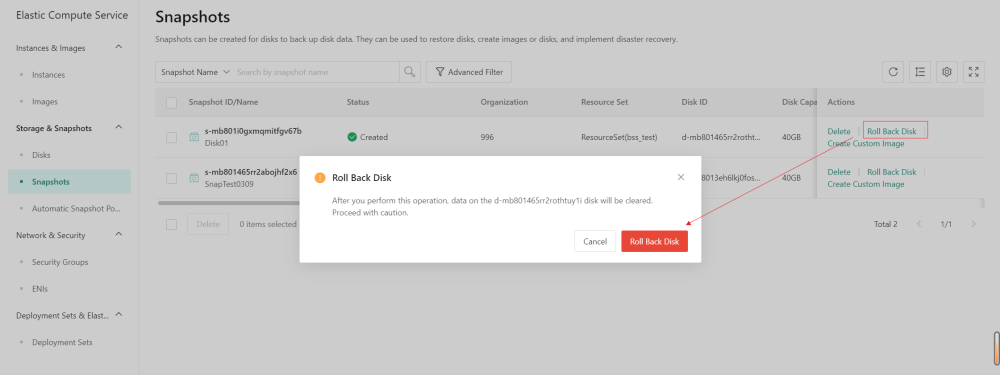Open table settings gear icon
Viewport: 1000px width, 375px height.
[x=947, y=72]
